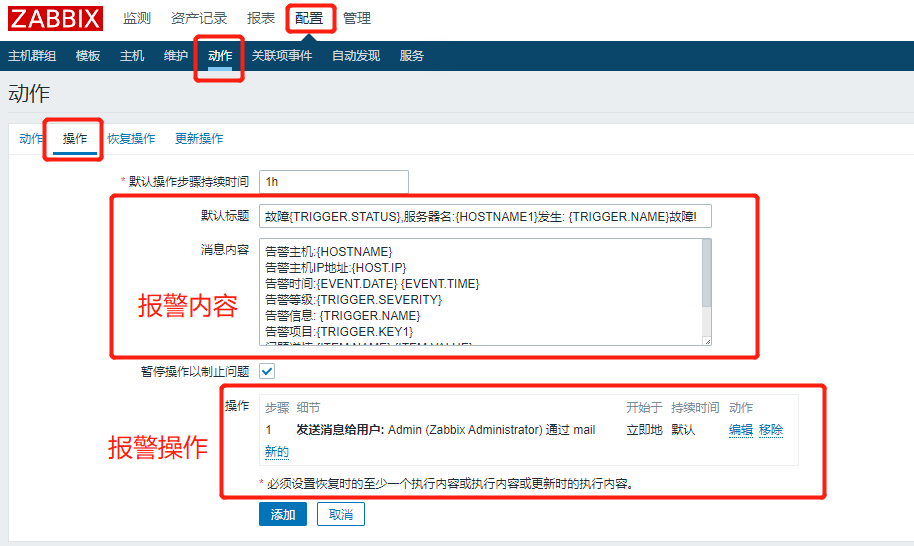Viewport: 914px width, 546px height.
Task: Click the 消息内容 text area scrollbar
Action: click(x=706, y=274)
